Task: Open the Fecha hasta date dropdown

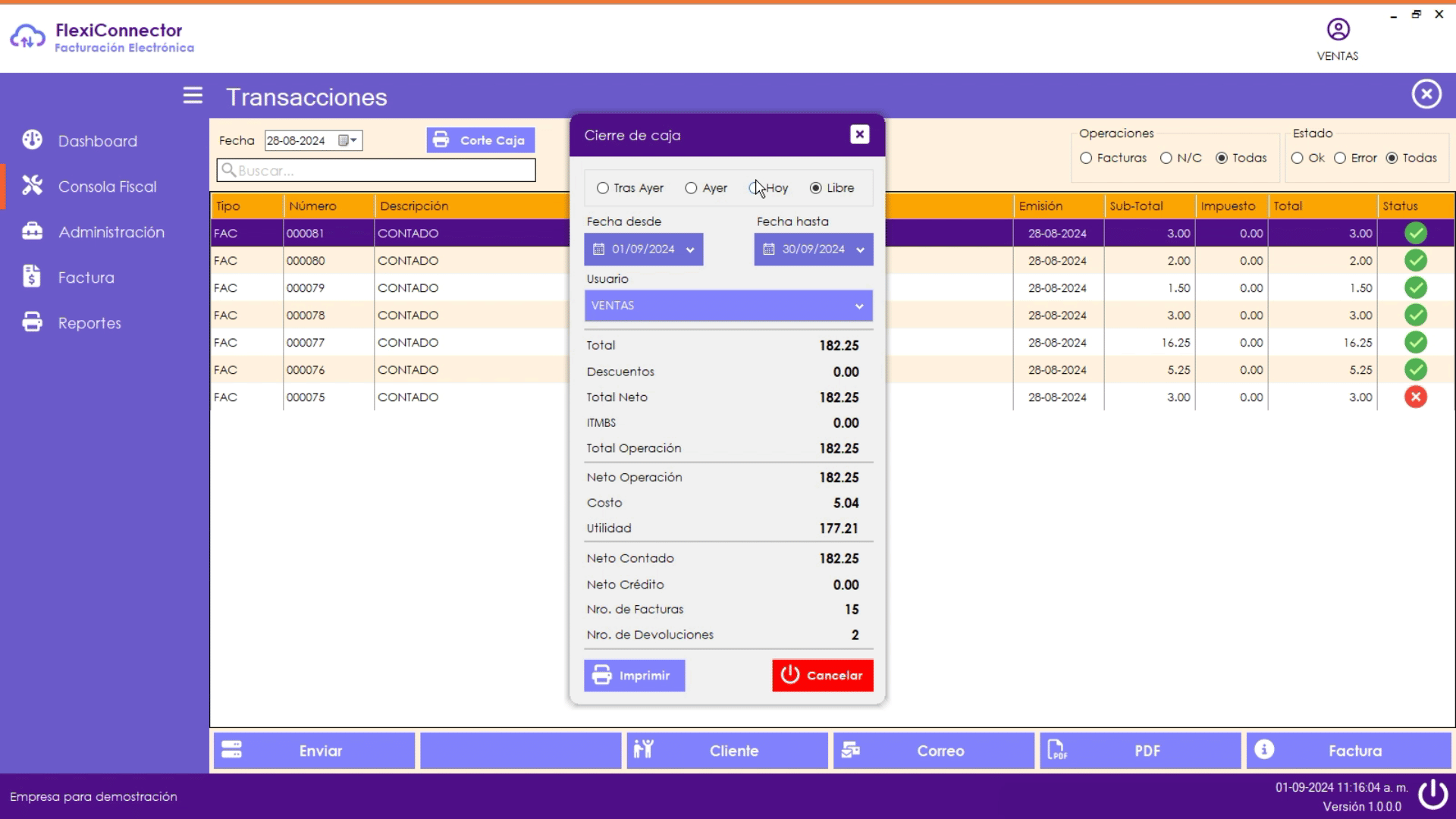Action: click(860, 249)
